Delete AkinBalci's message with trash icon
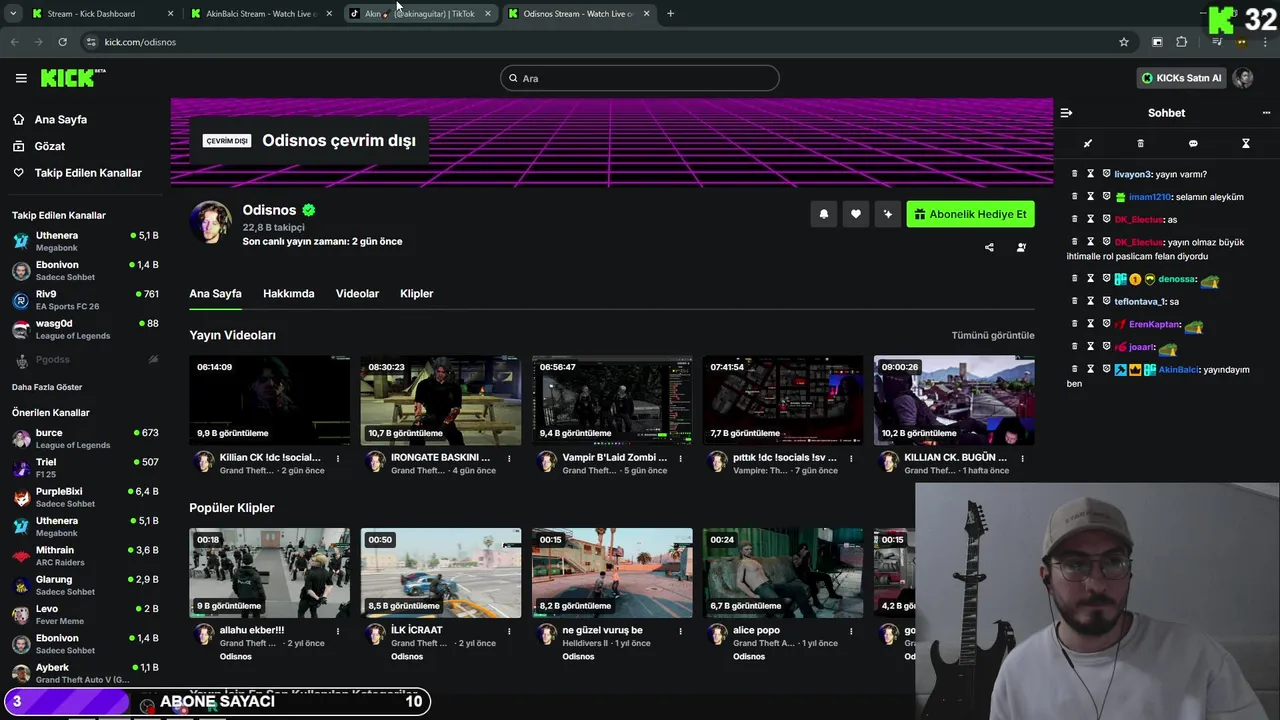Screen dimensions: 1280x720 coord(1075,369)
